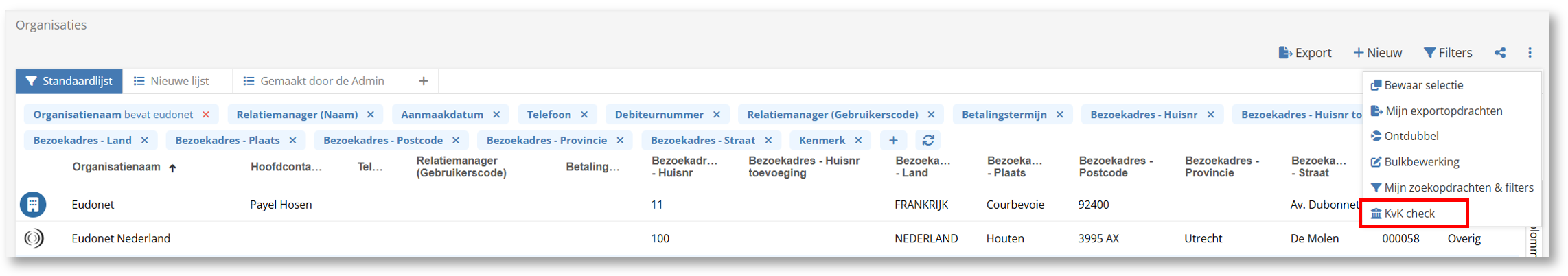
Task: Sort by Organisatienaam column header
Action: (x=117, y=167)
